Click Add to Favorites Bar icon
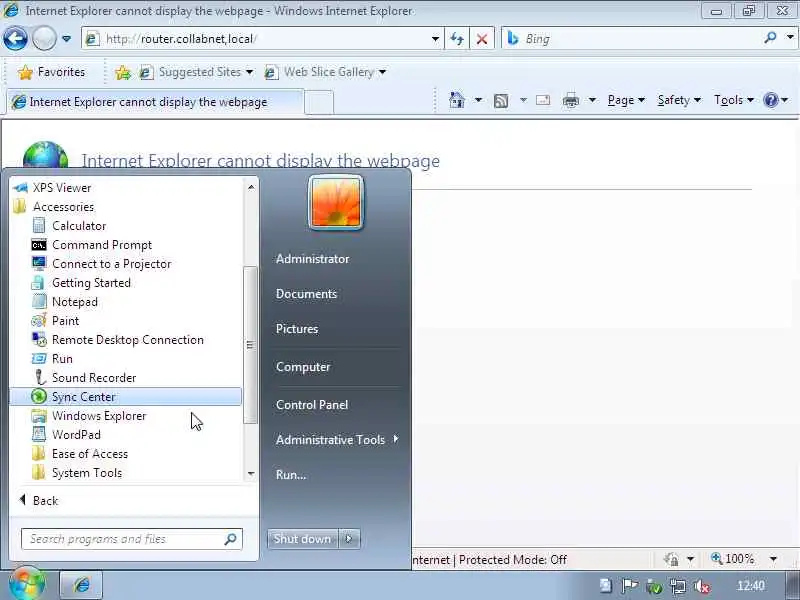 click(x=122, y=72)
